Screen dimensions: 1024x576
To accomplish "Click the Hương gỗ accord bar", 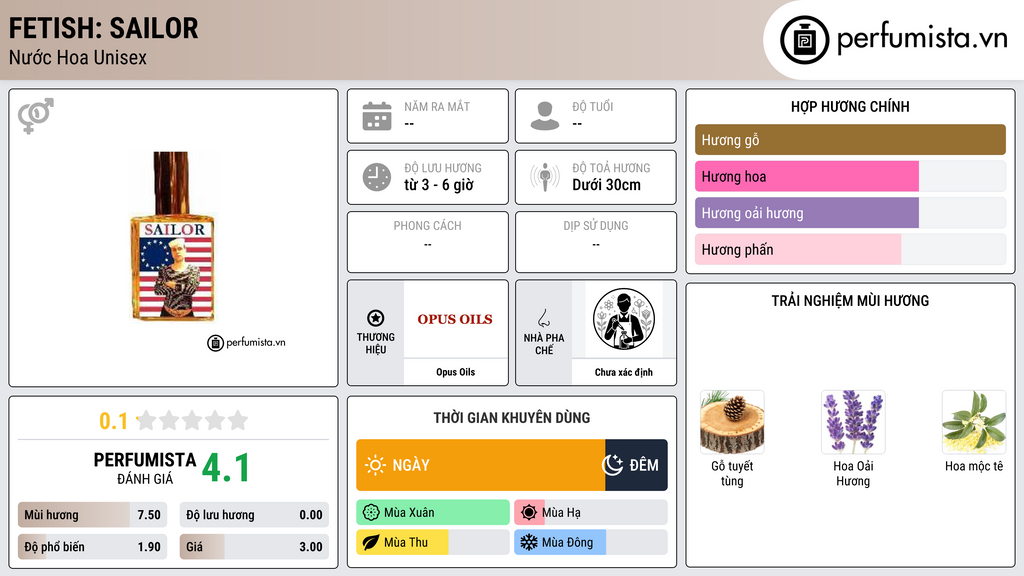I will 850,140.
